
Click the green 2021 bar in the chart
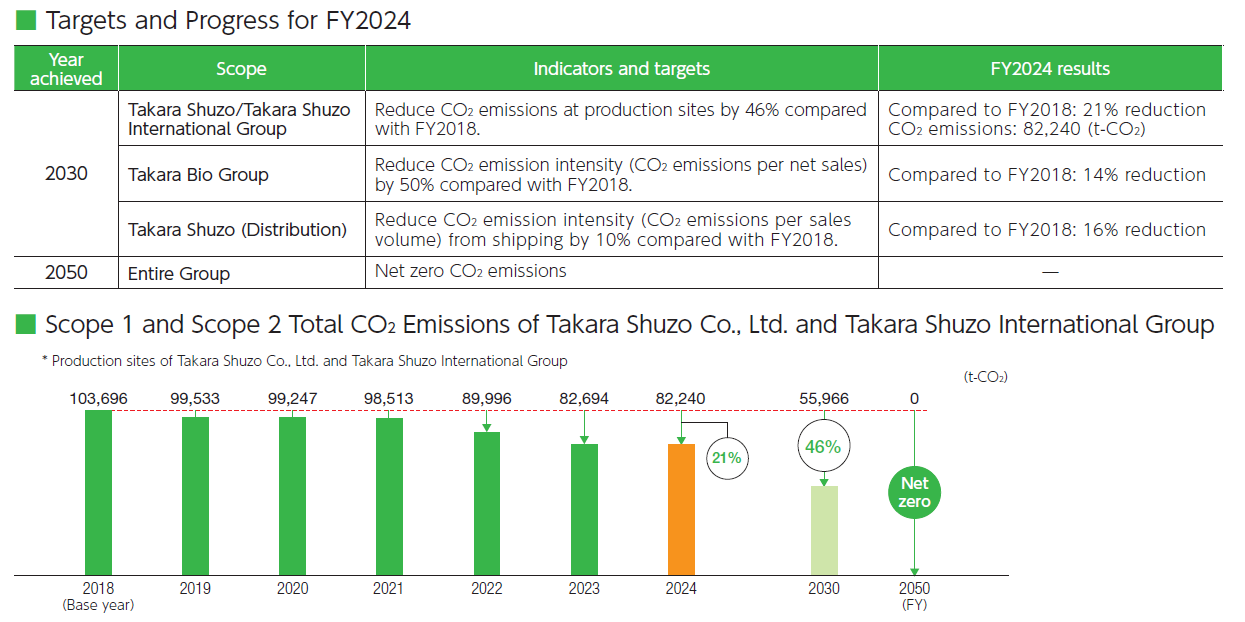click(389, 497)
